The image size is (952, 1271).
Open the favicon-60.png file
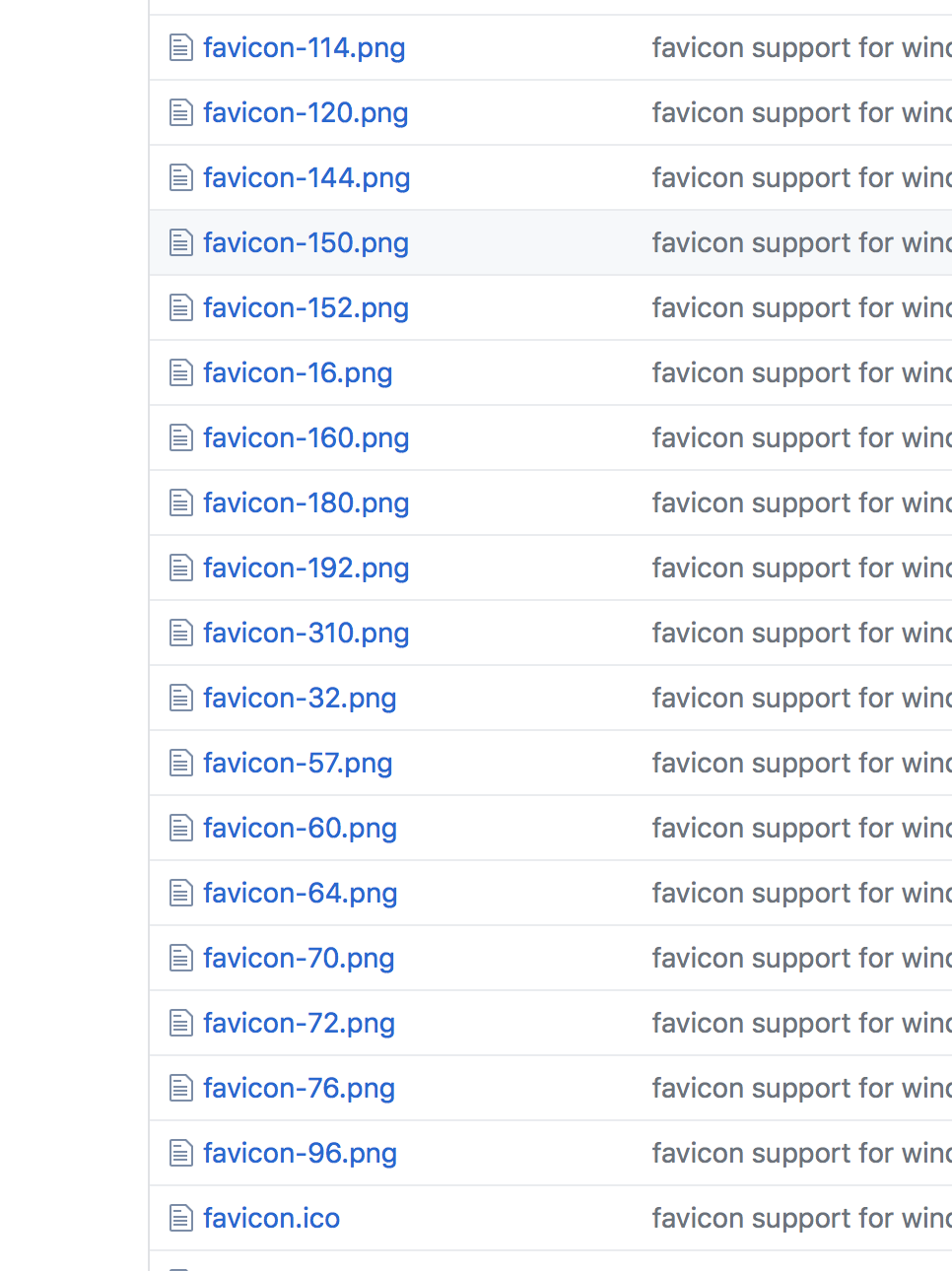(x=301, y=828)
